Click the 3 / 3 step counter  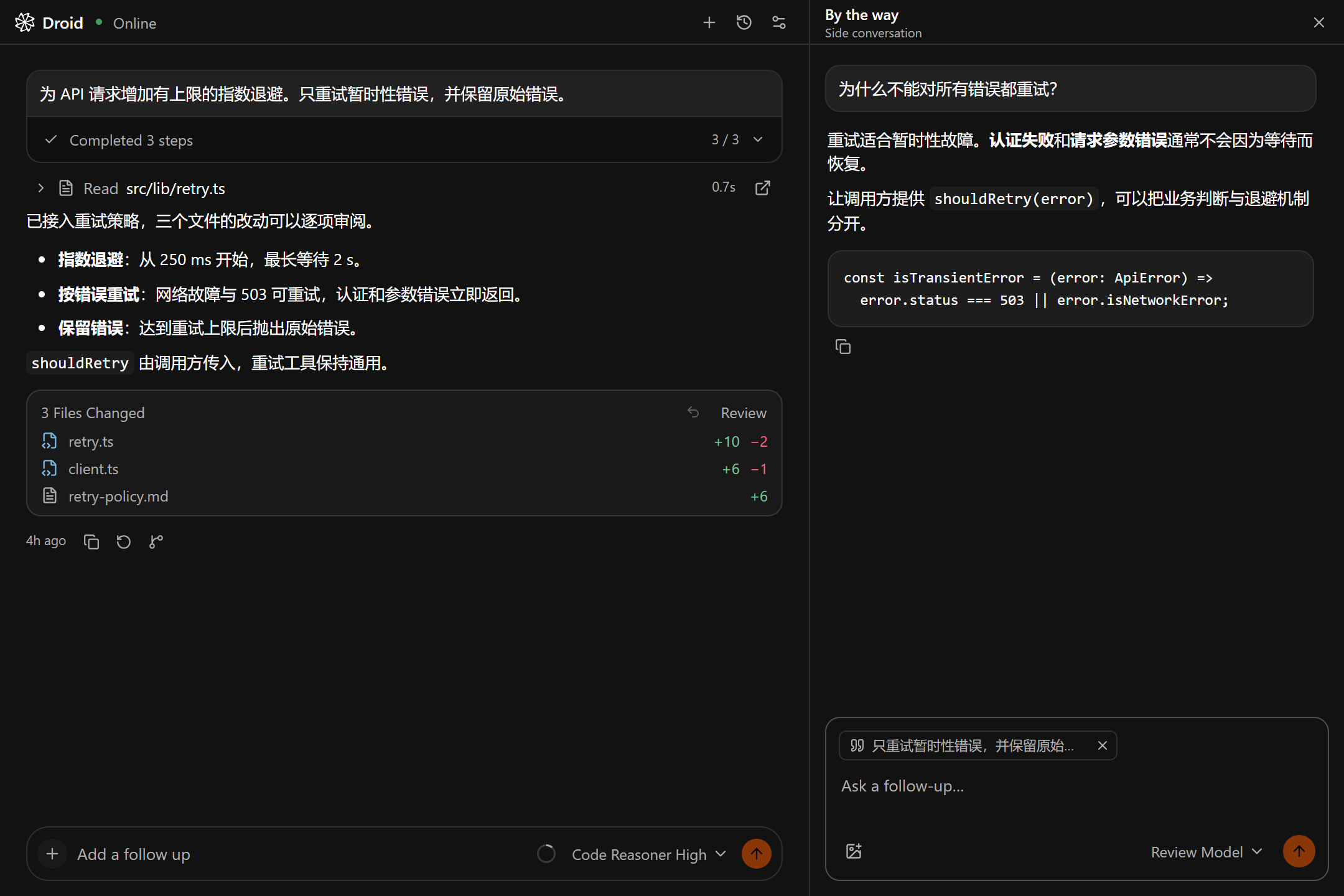pos(726,139)
